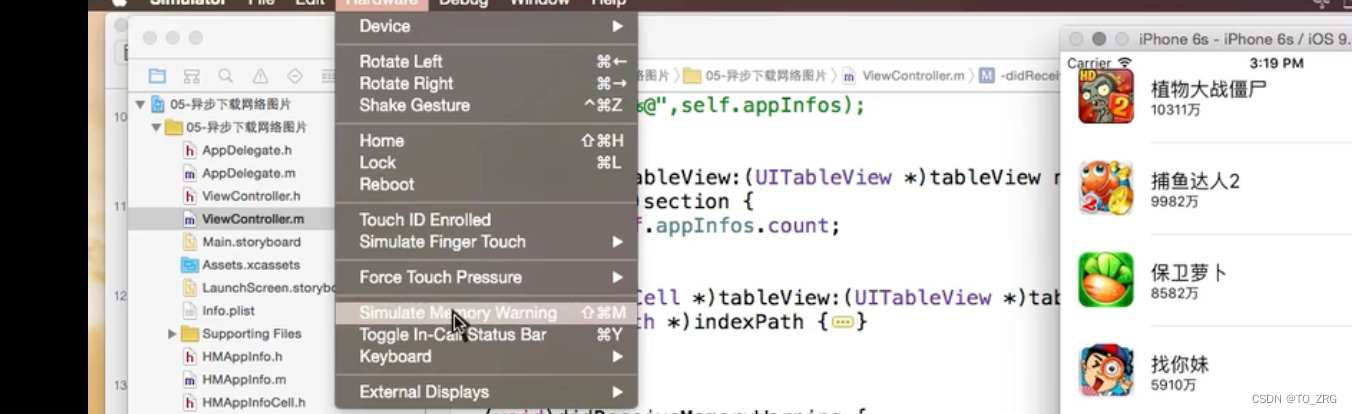The width and height of the screenshot is (1352, 414).
Task: Click the simulator status bar time 3:19 PM
Action: tap(1276, 63)
